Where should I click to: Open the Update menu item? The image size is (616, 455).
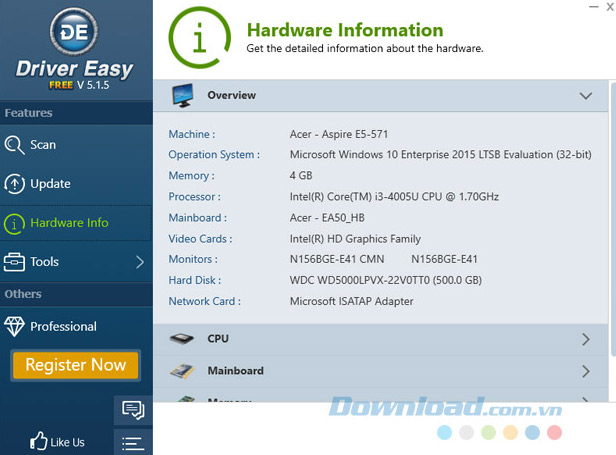click(76, 184)
